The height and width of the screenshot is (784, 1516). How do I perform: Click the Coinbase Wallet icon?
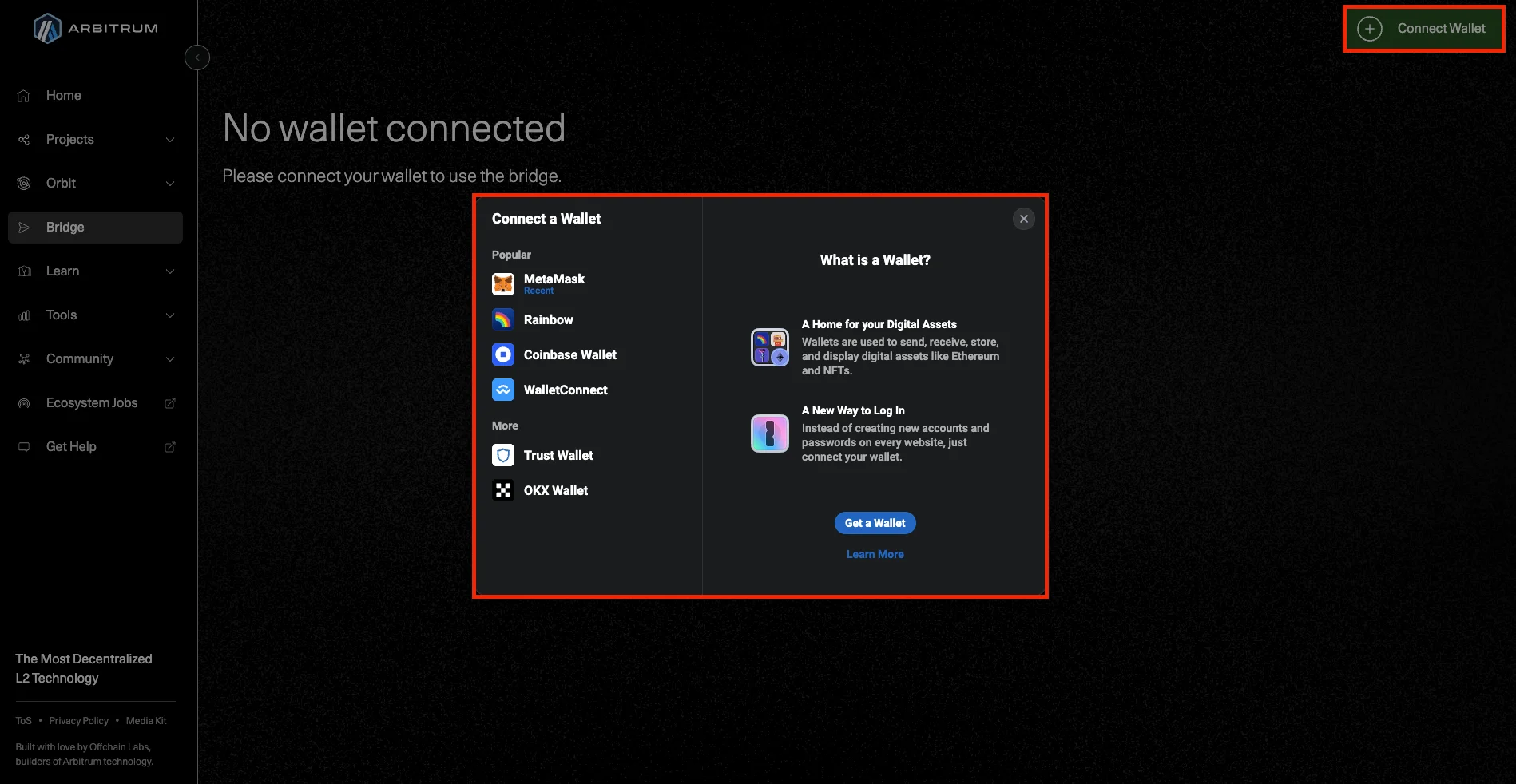coord(503,354)
